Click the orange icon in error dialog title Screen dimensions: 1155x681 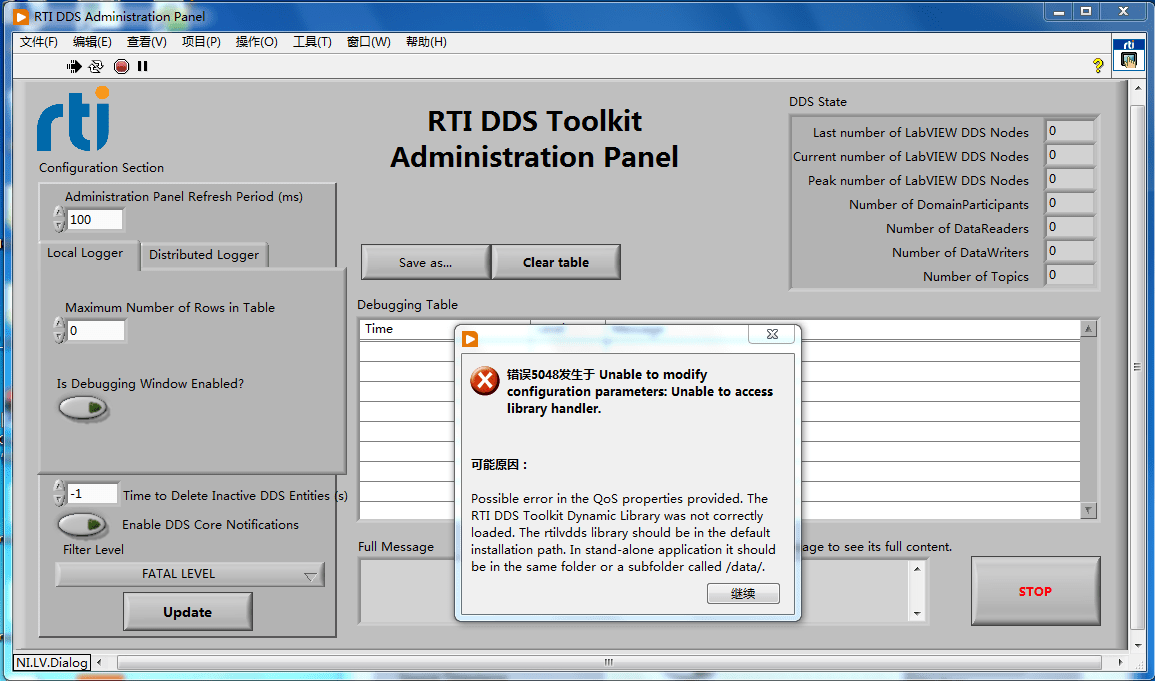tap(470, 339)
